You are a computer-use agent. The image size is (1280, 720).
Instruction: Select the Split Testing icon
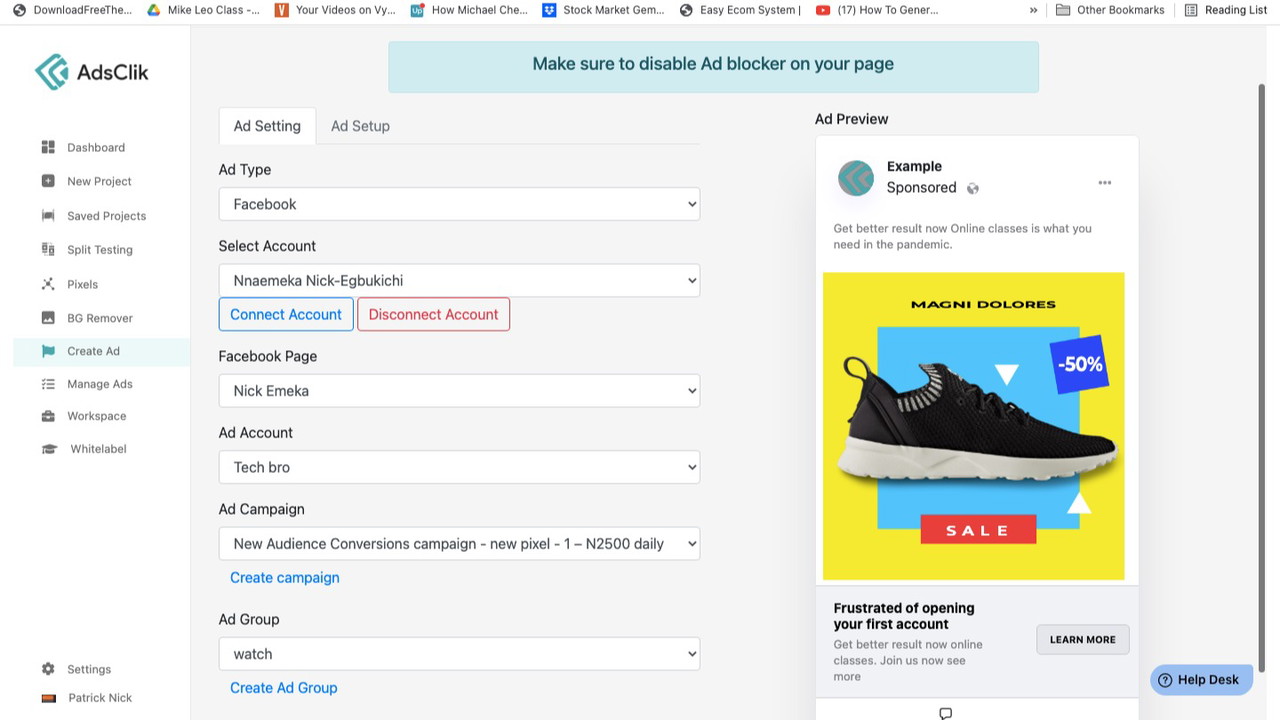click(x=48, y=250)
